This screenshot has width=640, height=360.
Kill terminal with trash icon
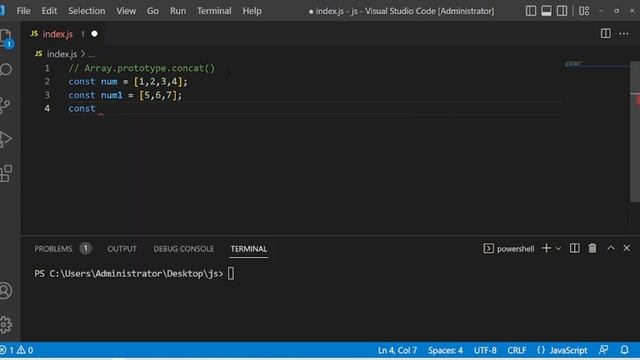[x=592, y=248]
